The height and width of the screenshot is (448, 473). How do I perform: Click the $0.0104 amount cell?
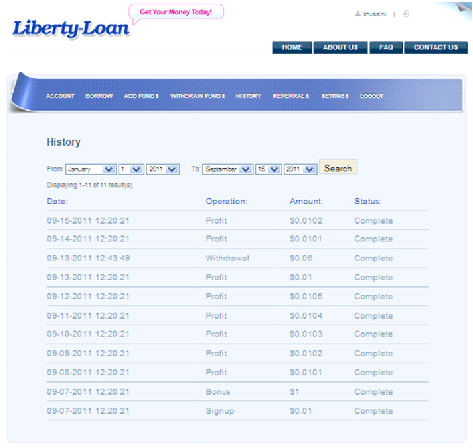click(x=306, y=316)
